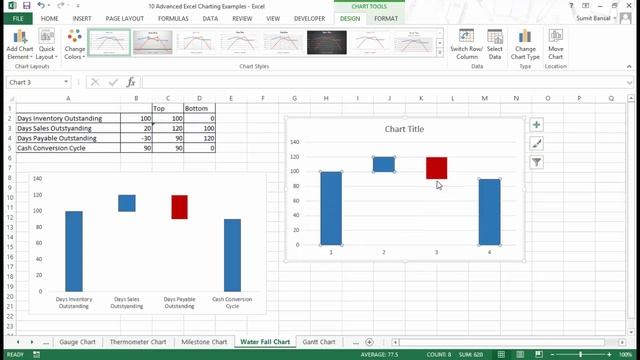Switch to the FORMULAS tab
Screen dimensions: 640x360
point(173,19)
